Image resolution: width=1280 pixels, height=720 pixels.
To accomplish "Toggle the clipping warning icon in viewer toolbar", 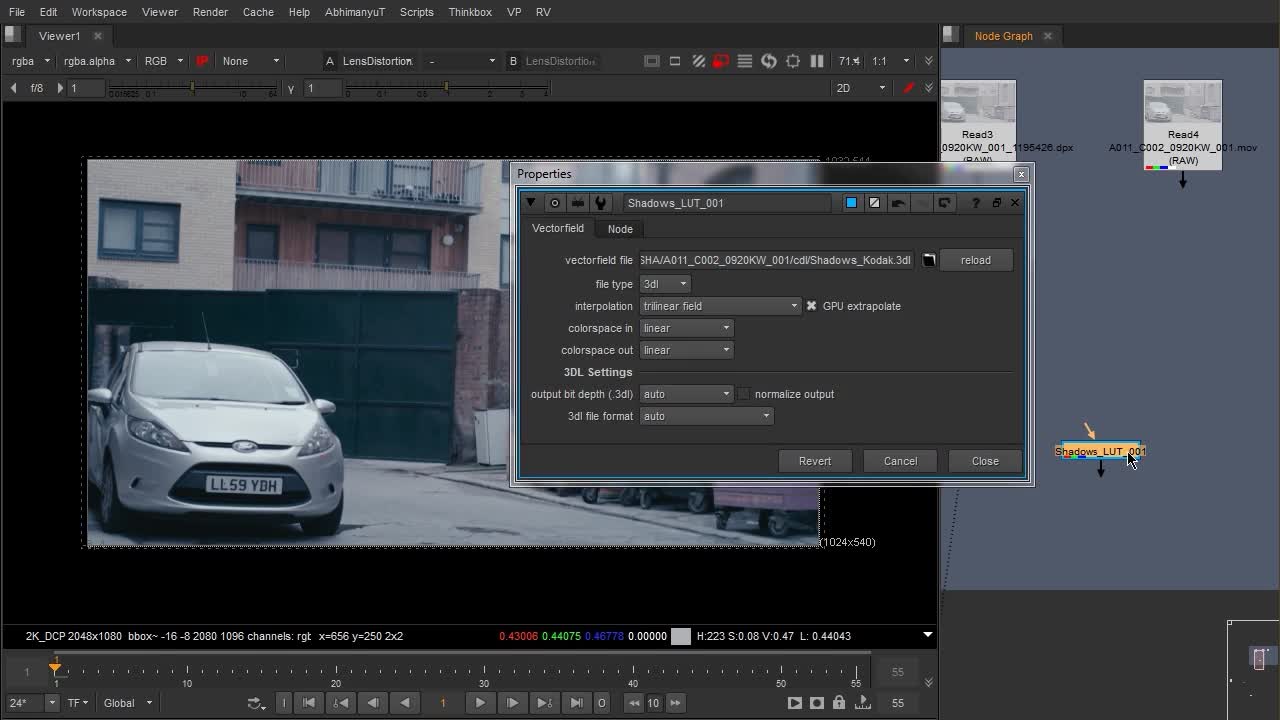I will pyautogui.click(x=652, y=61).
